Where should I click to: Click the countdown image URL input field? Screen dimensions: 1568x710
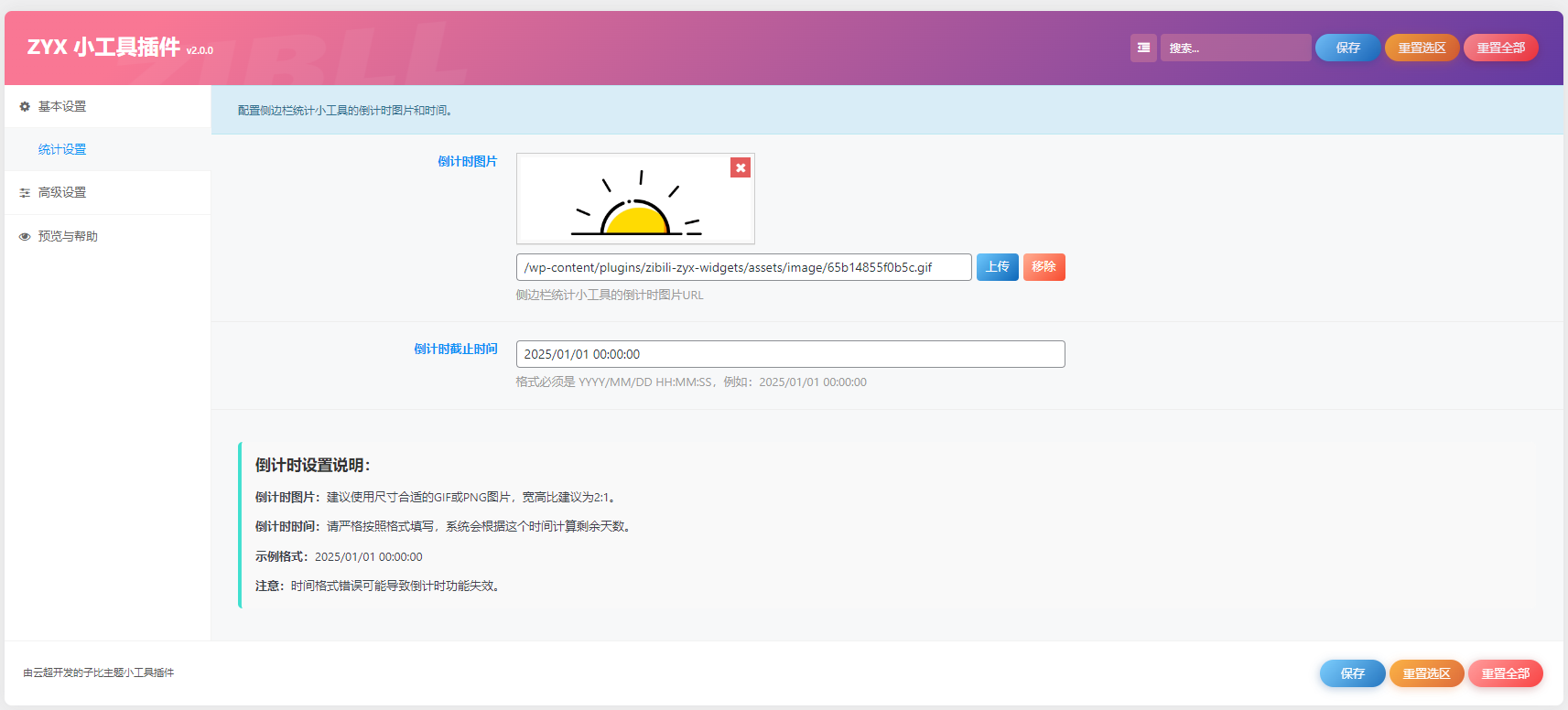pyautogui.click(x=743, y=267)
